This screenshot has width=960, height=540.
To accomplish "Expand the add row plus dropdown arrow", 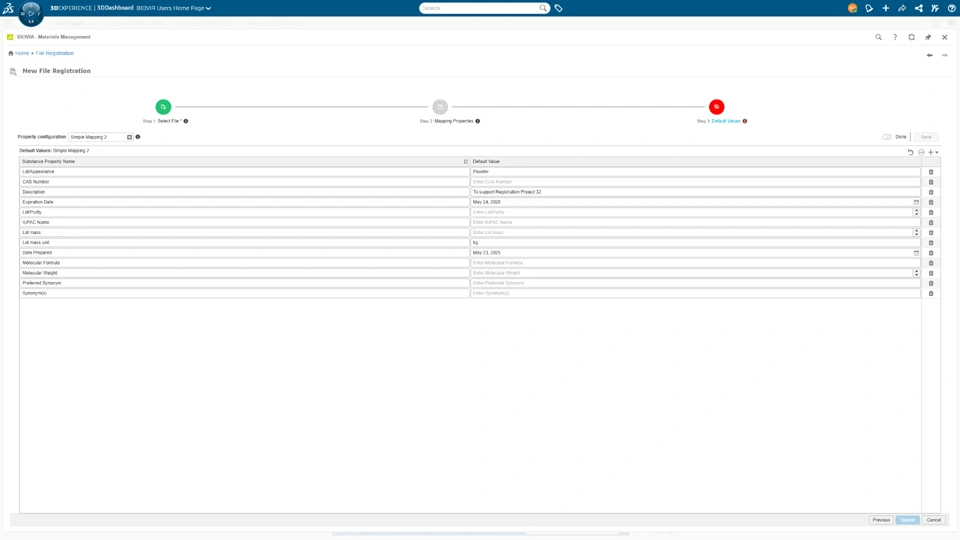I will tap(937, 152).
